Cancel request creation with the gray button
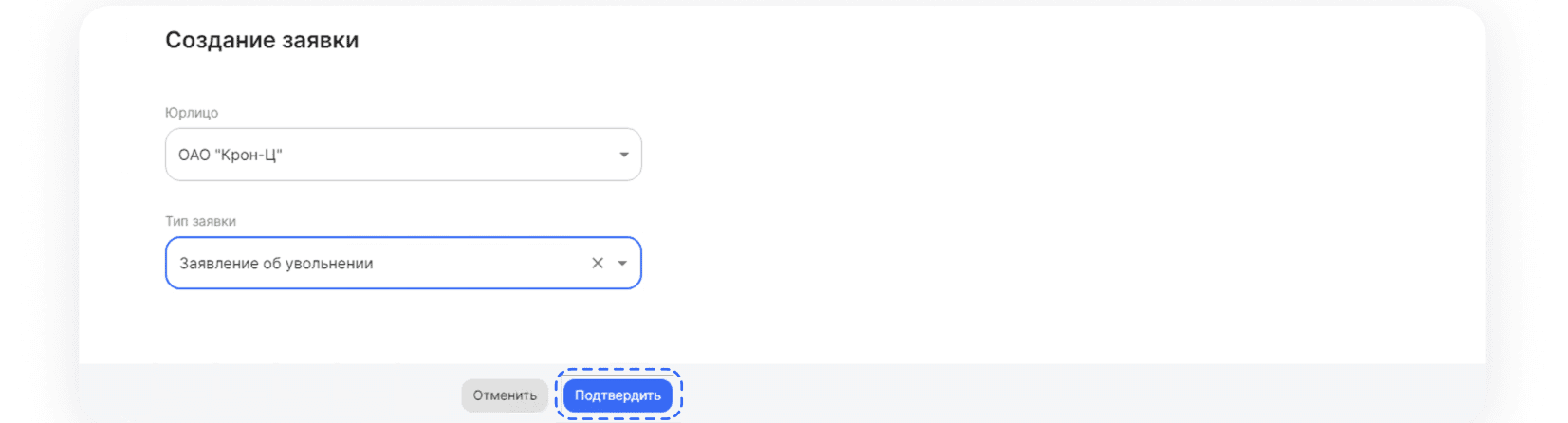This screenshot has height=423, width=1568. (505, 395)
